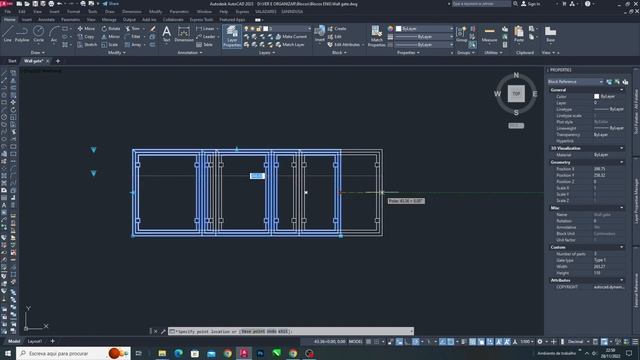Click Match Properties

376,36
